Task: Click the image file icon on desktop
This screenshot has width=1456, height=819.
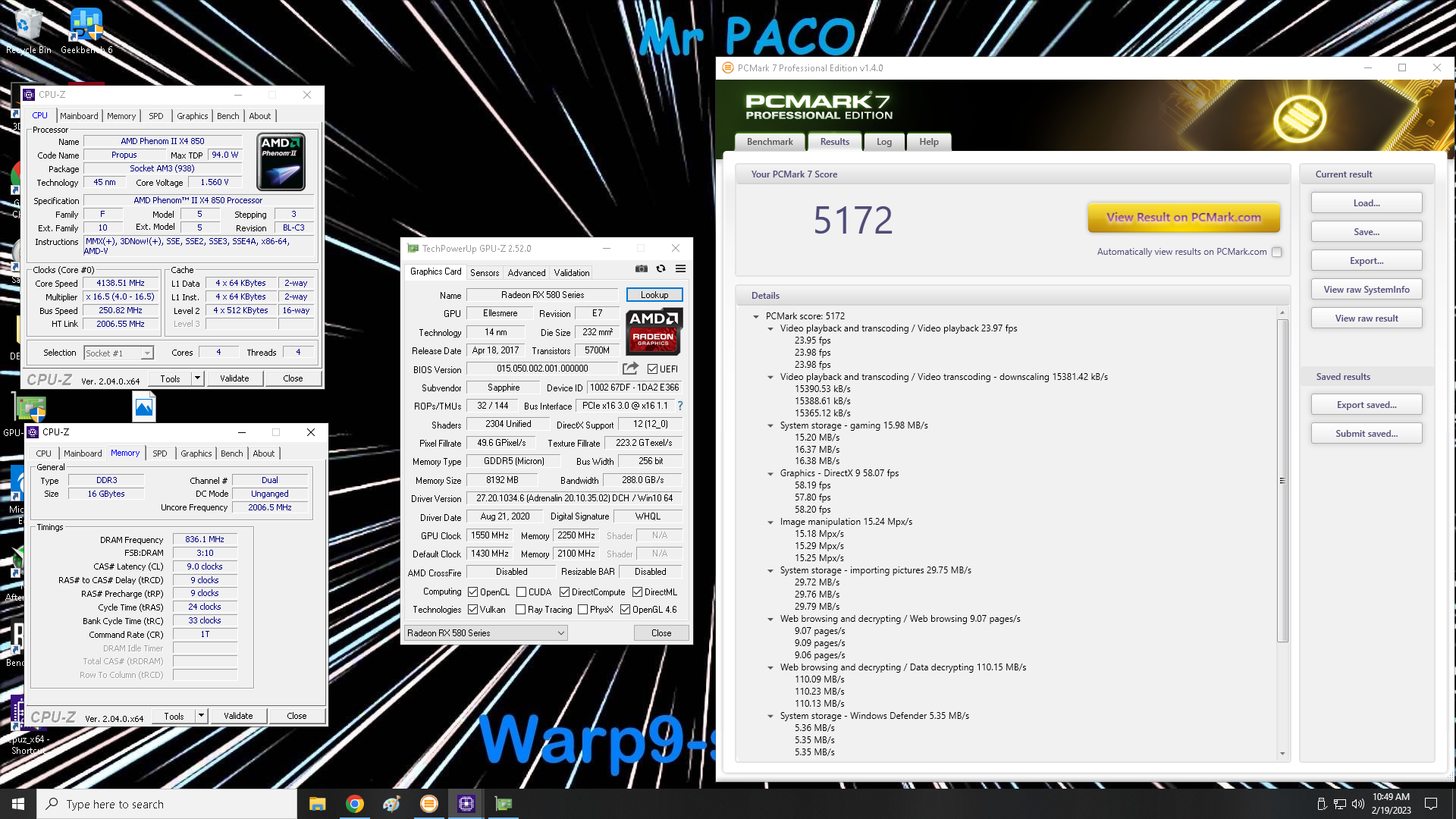Action: click(x=144, y=407)
